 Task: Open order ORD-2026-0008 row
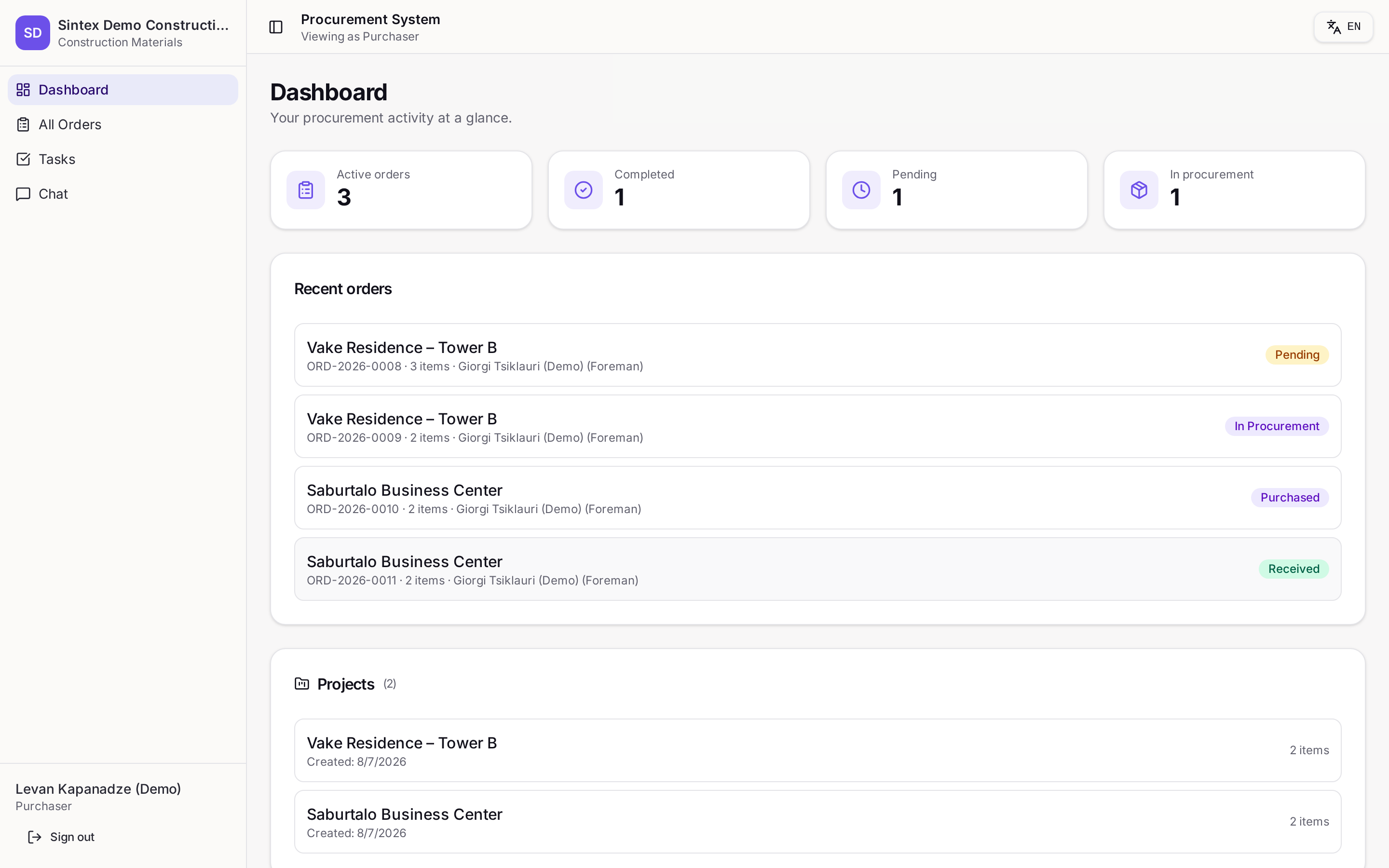817,355
